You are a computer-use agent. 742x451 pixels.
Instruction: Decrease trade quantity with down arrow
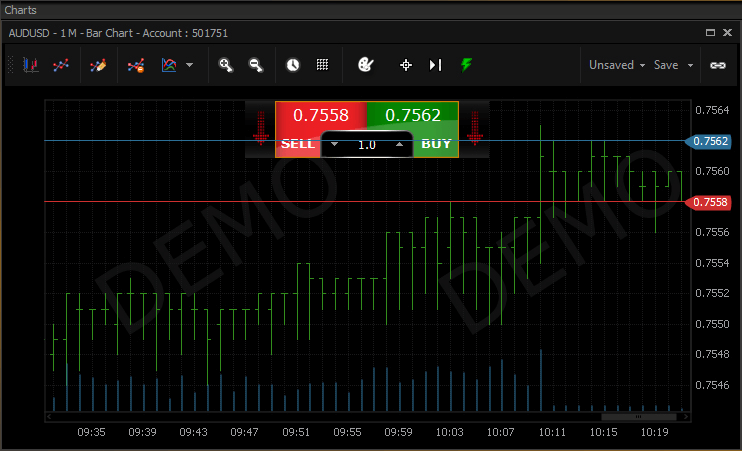click(335, 144)
